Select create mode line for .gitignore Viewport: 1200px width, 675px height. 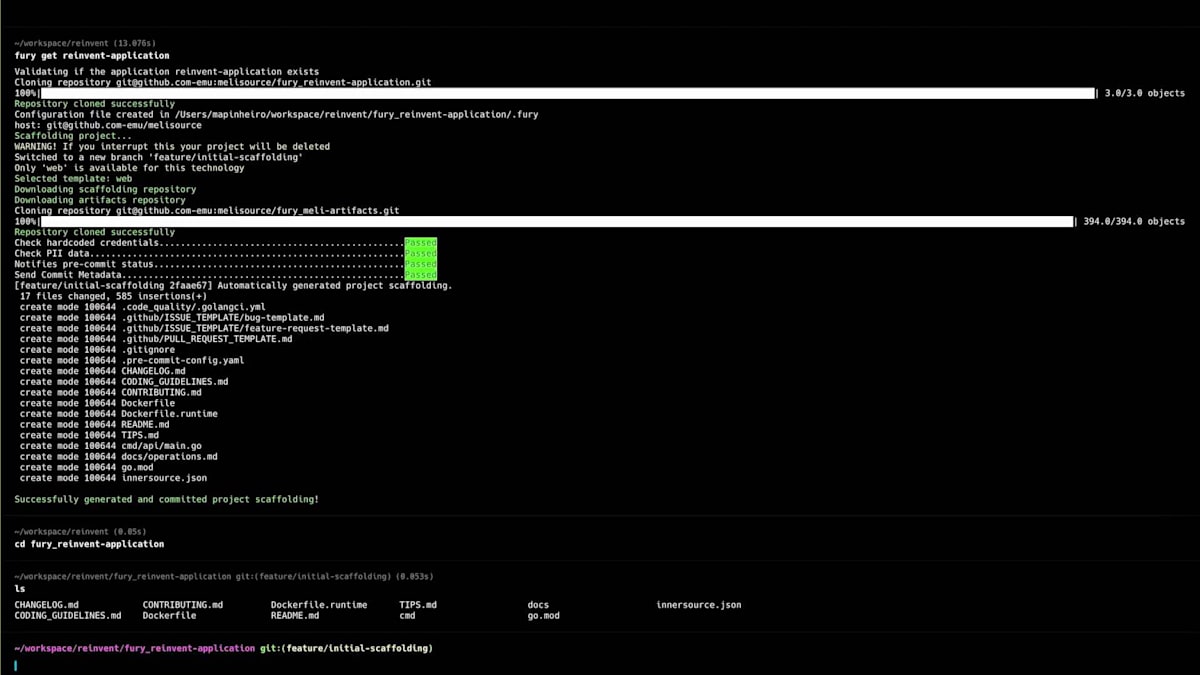tap(97, 350)
